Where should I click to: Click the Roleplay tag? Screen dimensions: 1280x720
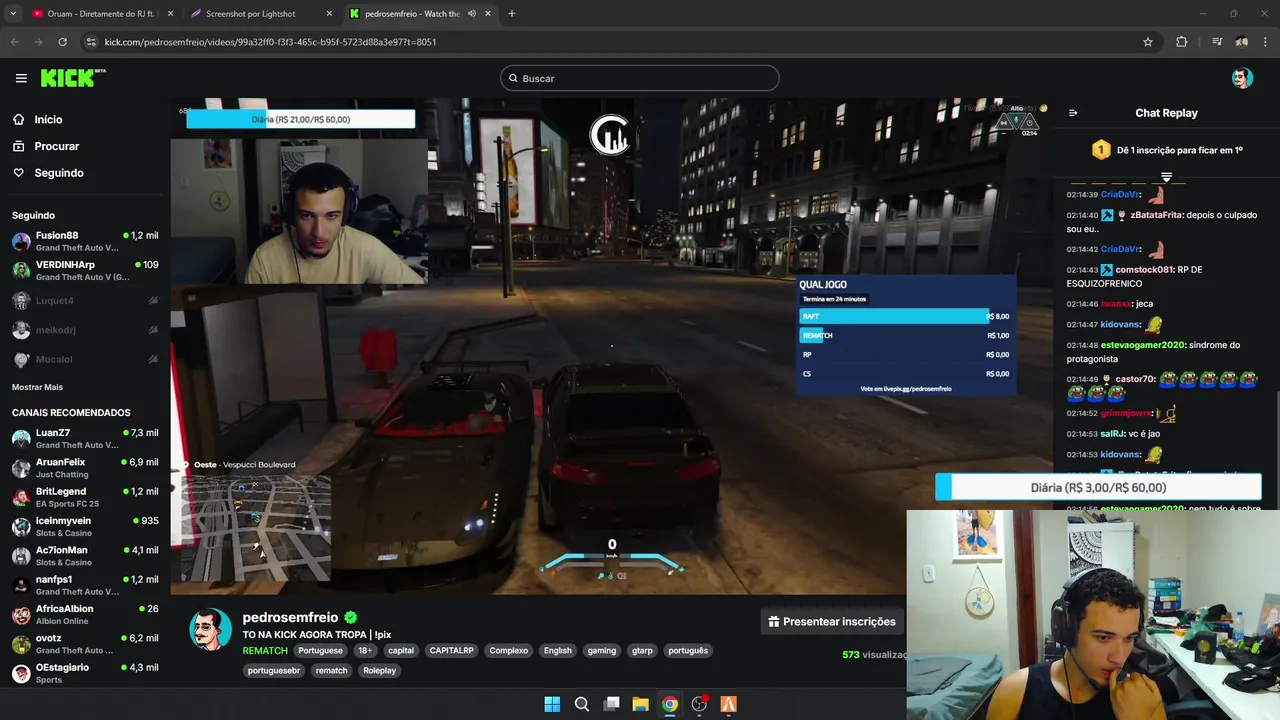[x=380, y=671]
